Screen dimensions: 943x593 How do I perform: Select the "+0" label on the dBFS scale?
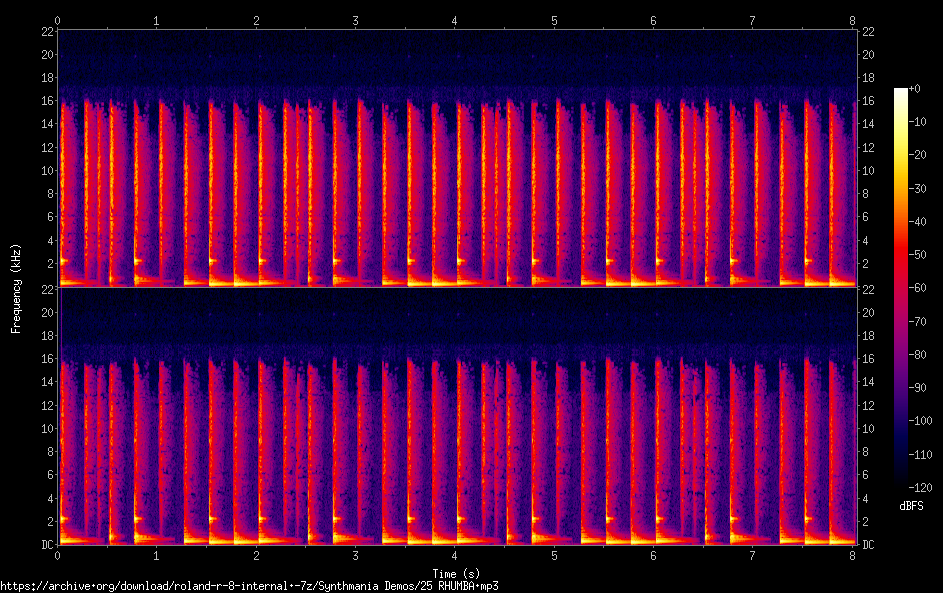(914, 88)
